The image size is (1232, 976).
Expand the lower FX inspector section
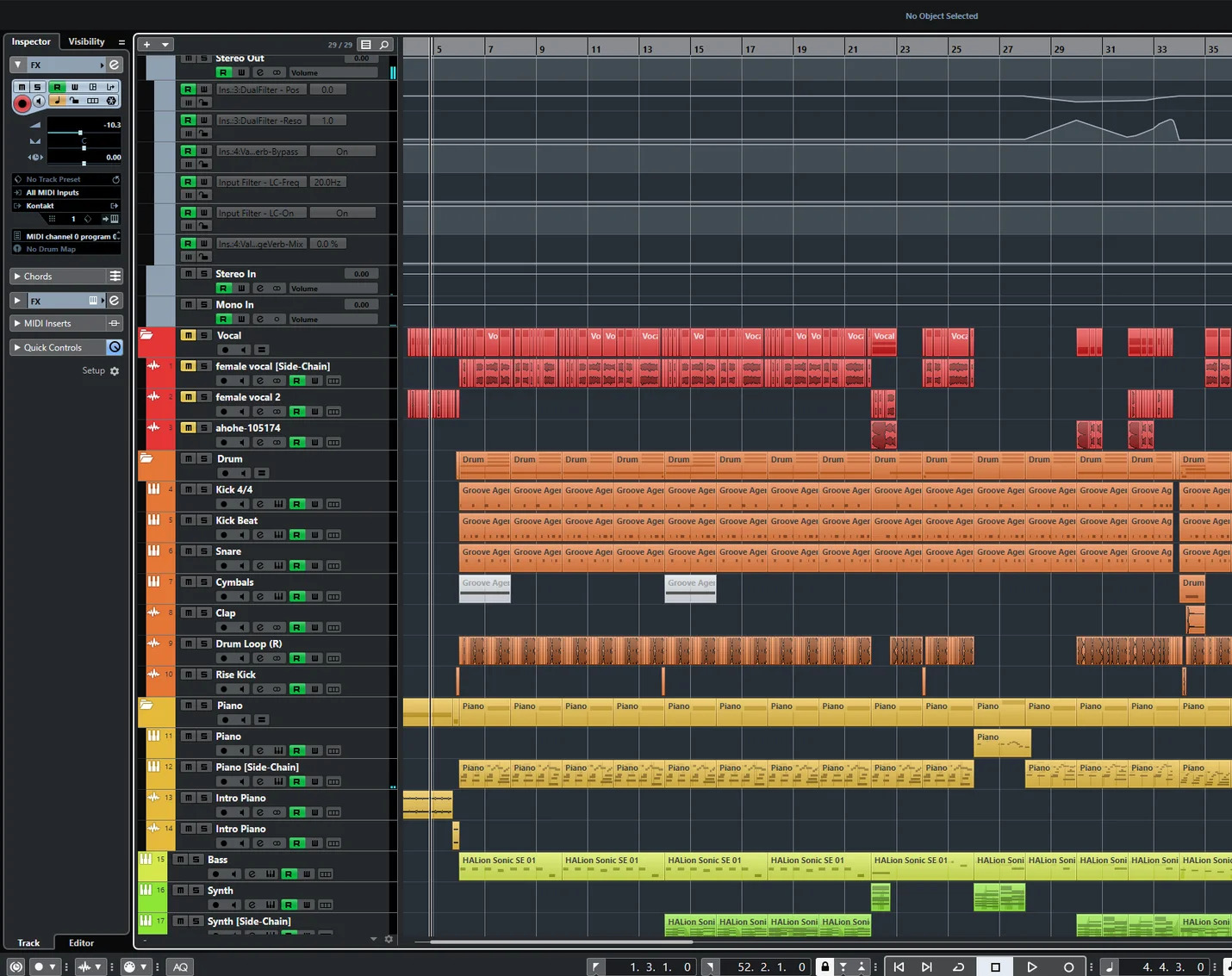tap(17, 301)
